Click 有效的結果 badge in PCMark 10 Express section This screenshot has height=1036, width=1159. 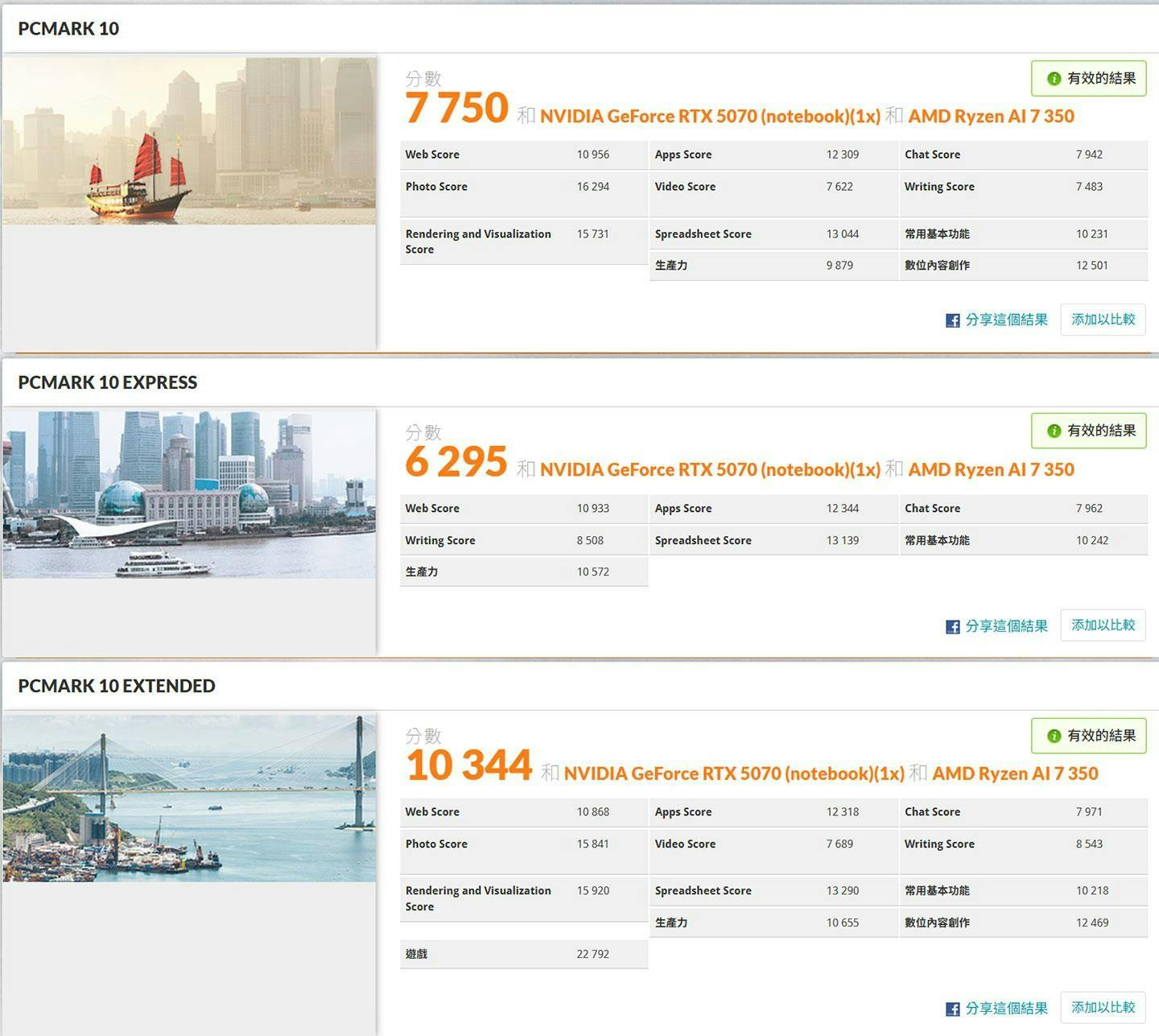click(1089, 431)
